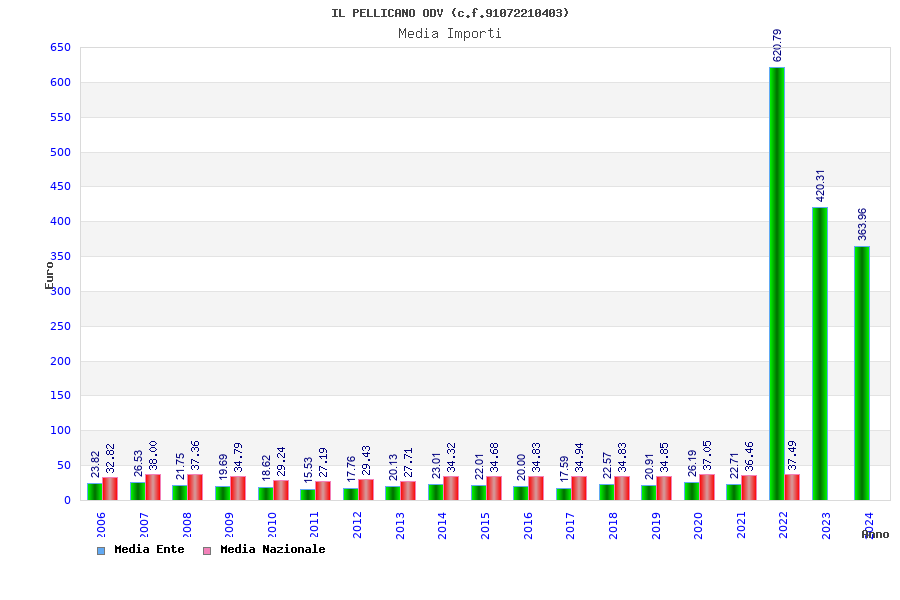Click the 2016 year axis label

click(x=528, y=525)
